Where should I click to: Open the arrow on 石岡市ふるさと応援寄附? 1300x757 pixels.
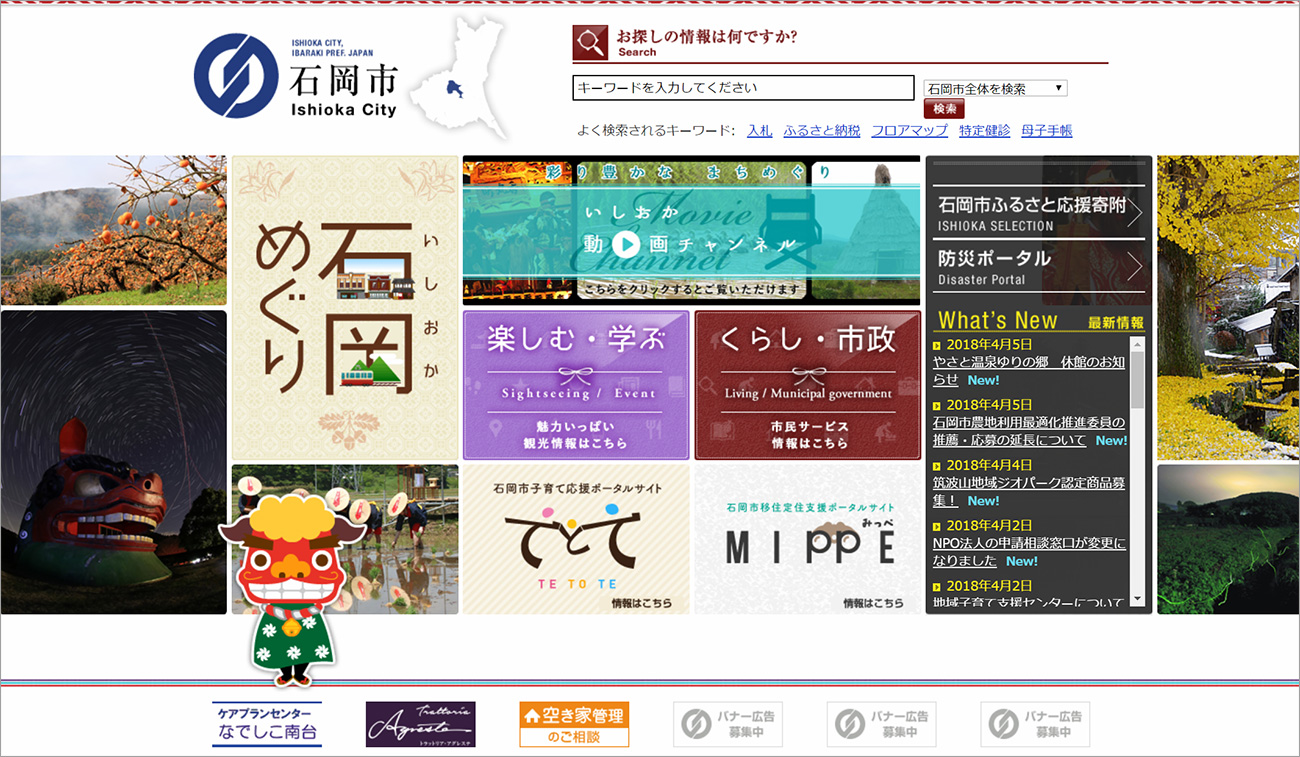pyautogui.click(x=1134, y=214)
